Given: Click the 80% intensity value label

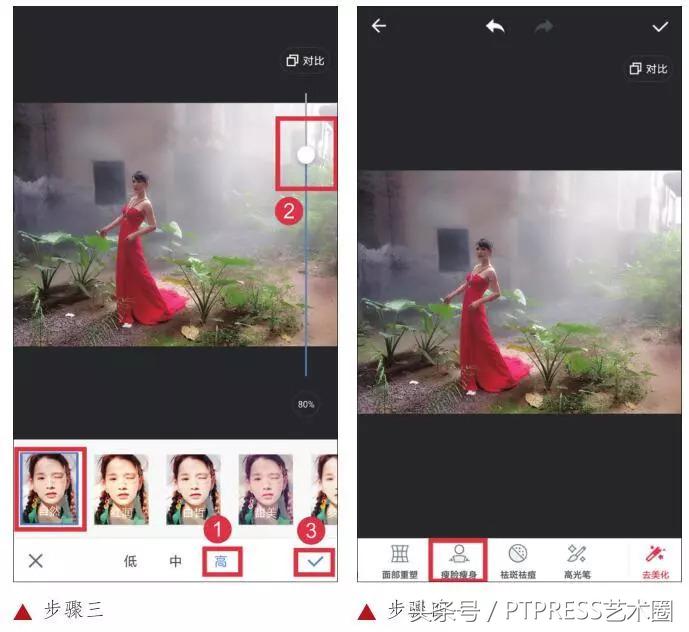Looking at the screenshot, I should point(306,404).
